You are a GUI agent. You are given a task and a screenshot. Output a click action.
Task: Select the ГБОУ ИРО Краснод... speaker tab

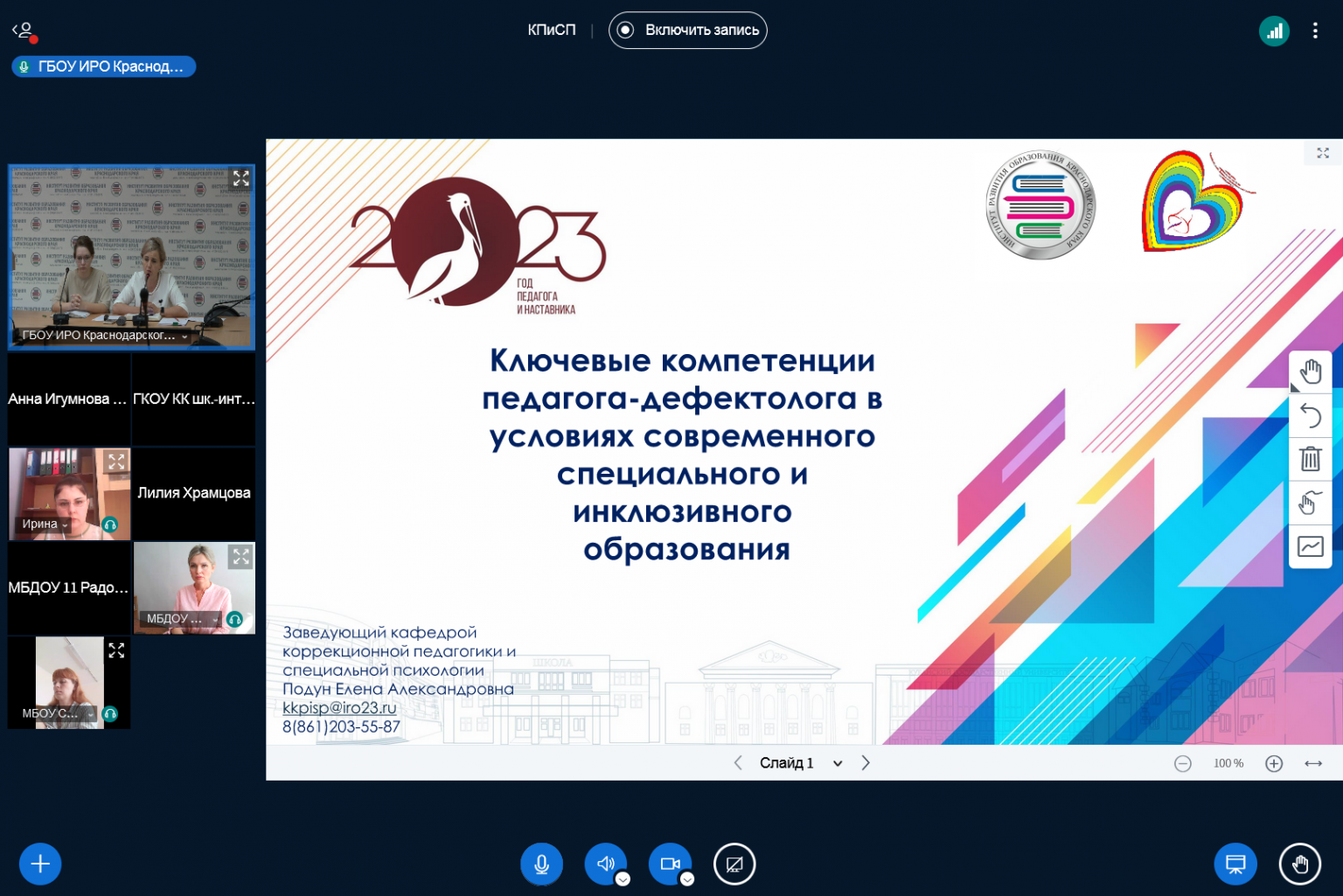[x=103, y=66]
